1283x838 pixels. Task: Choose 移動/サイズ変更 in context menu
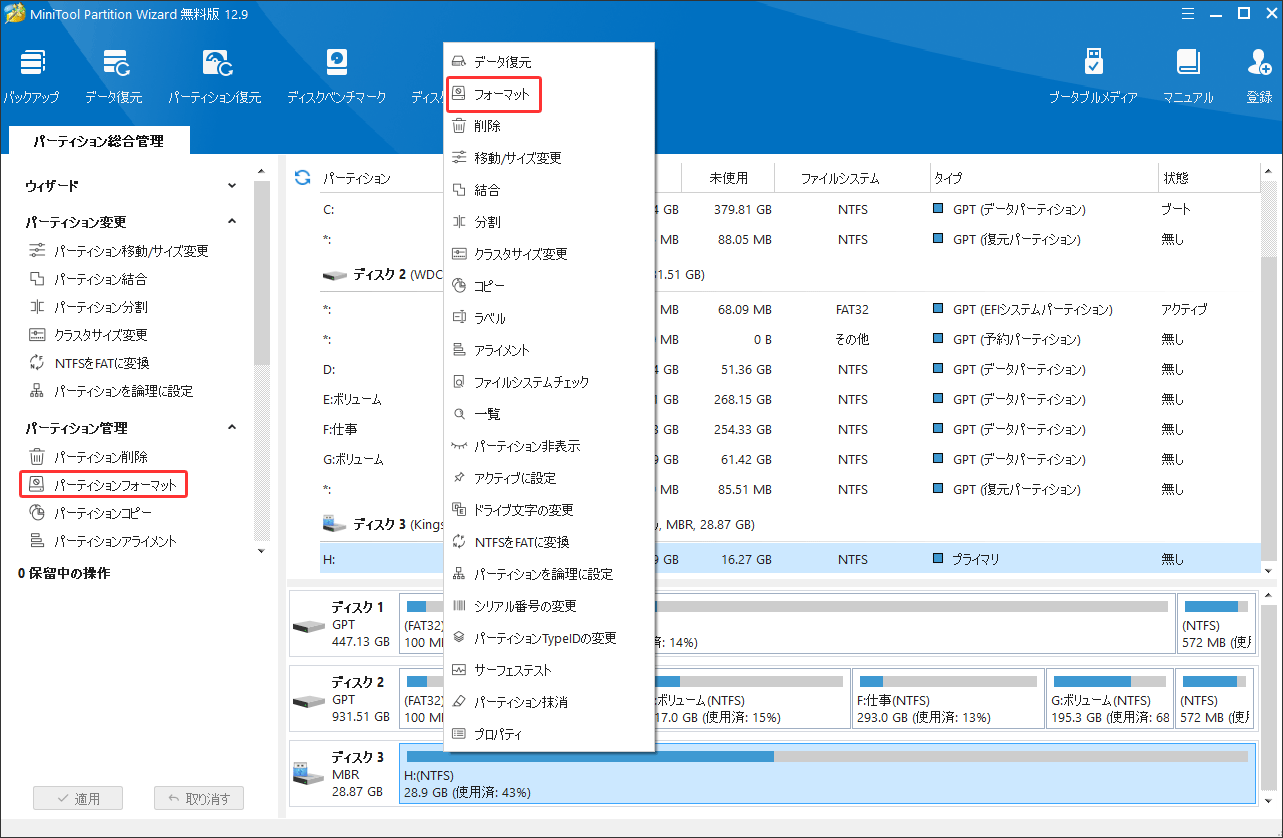(x=549, y=158)
